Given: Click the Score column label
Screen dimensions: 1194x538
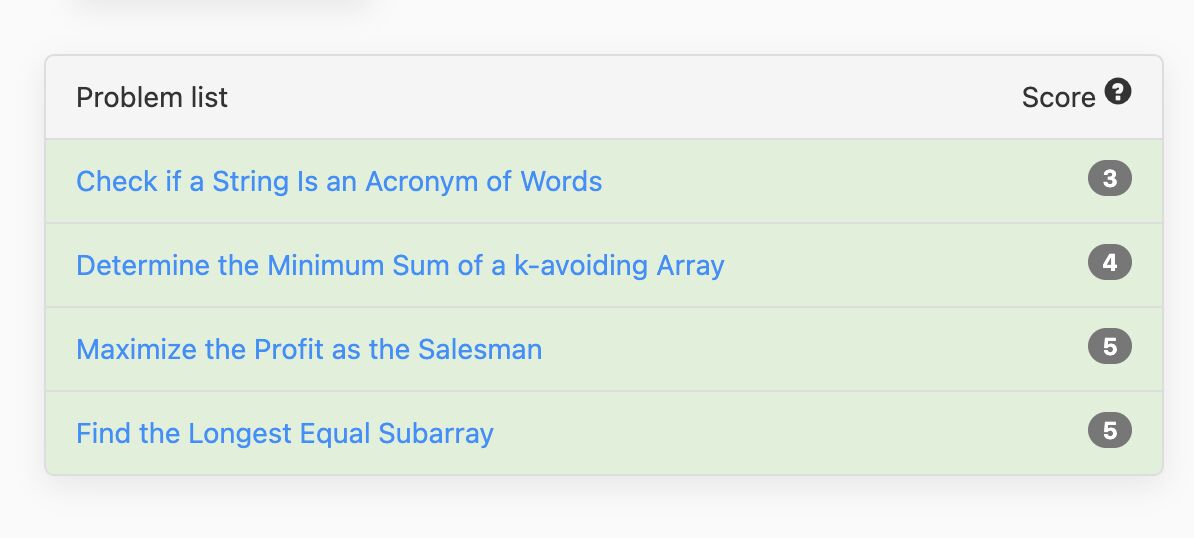Looking at the screenshot, I should [1058, 97].
